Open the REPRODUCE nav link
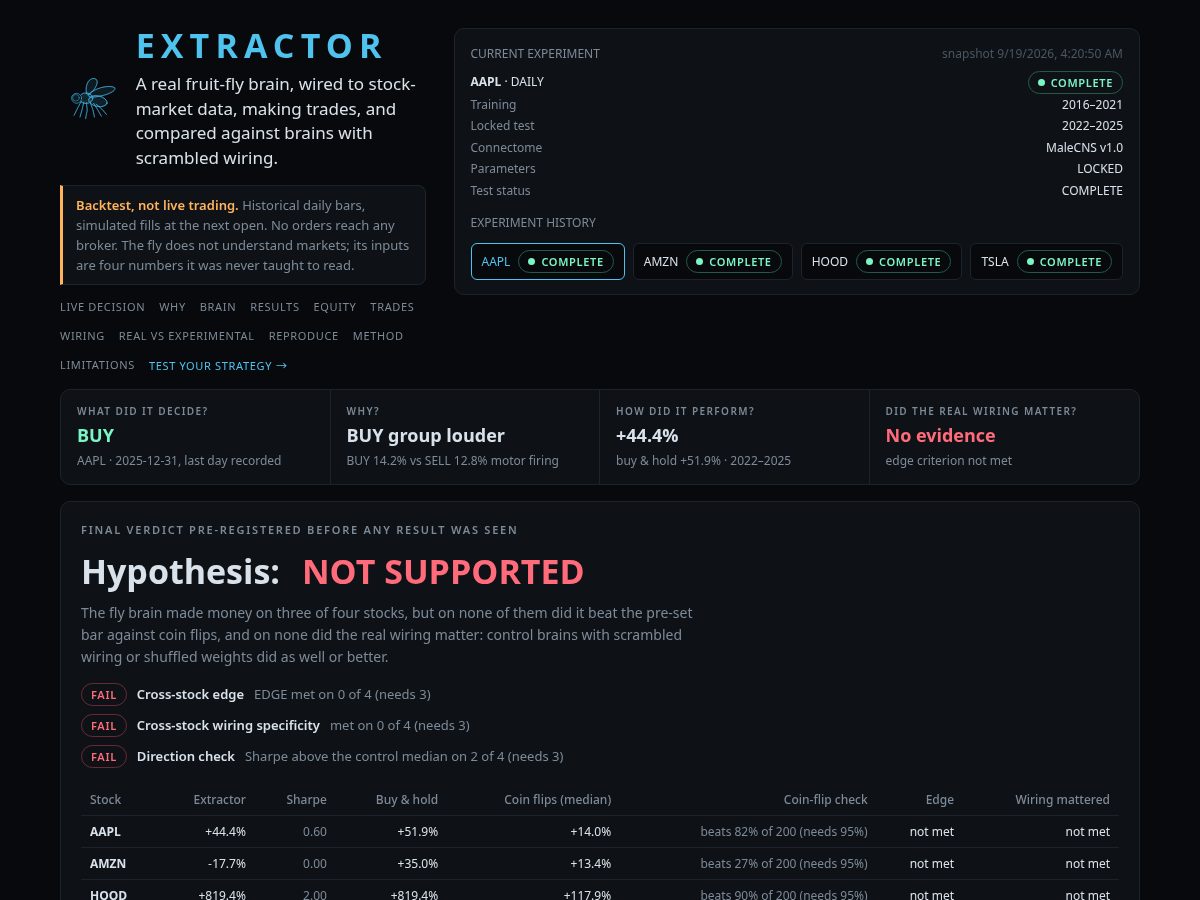This screenshot has width=1200, height=900. pyautogui.click(x=304, y=336)
